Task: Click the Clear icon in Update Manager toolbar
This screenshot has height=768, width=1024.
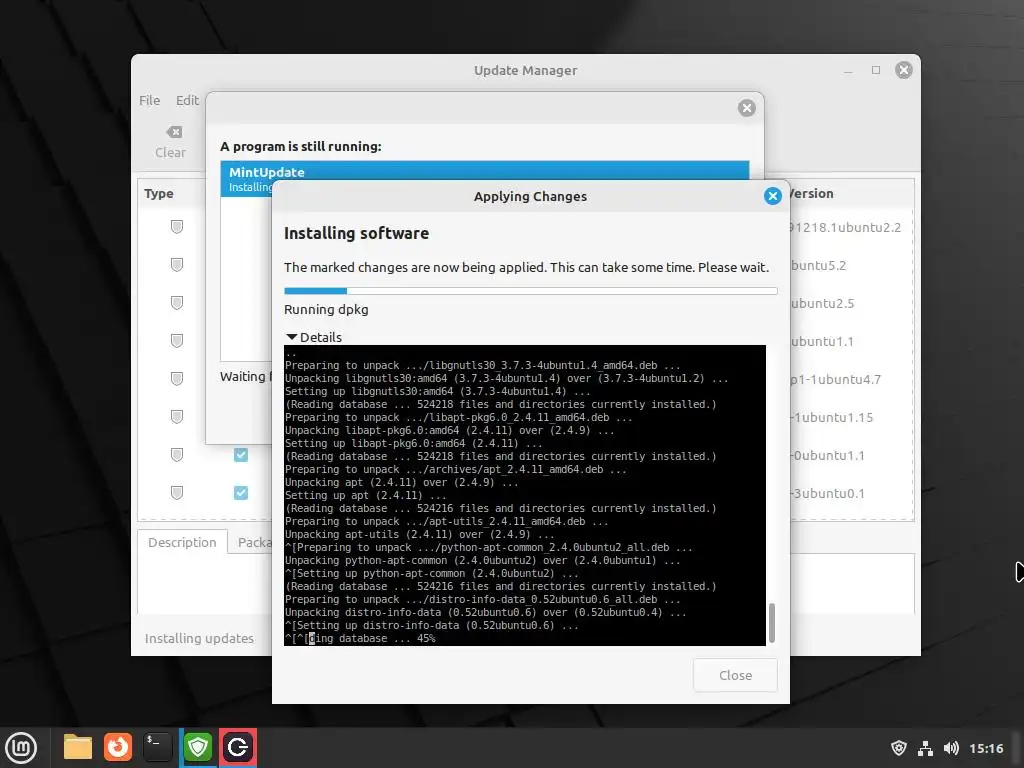Action: (x=174, y=133)
